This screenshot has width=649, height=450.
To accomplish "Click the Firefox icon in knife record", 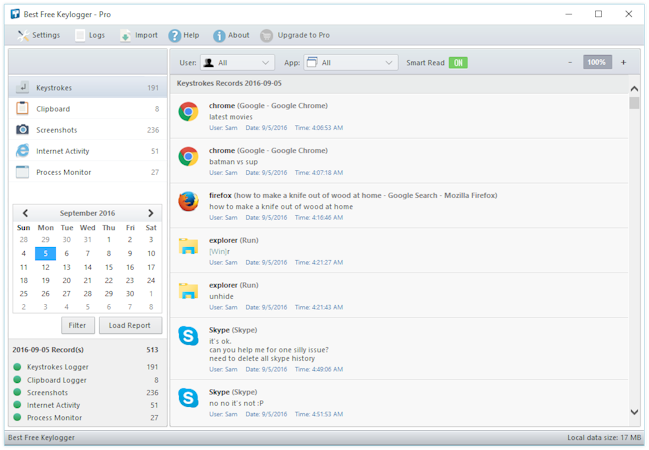I will 188,202.
